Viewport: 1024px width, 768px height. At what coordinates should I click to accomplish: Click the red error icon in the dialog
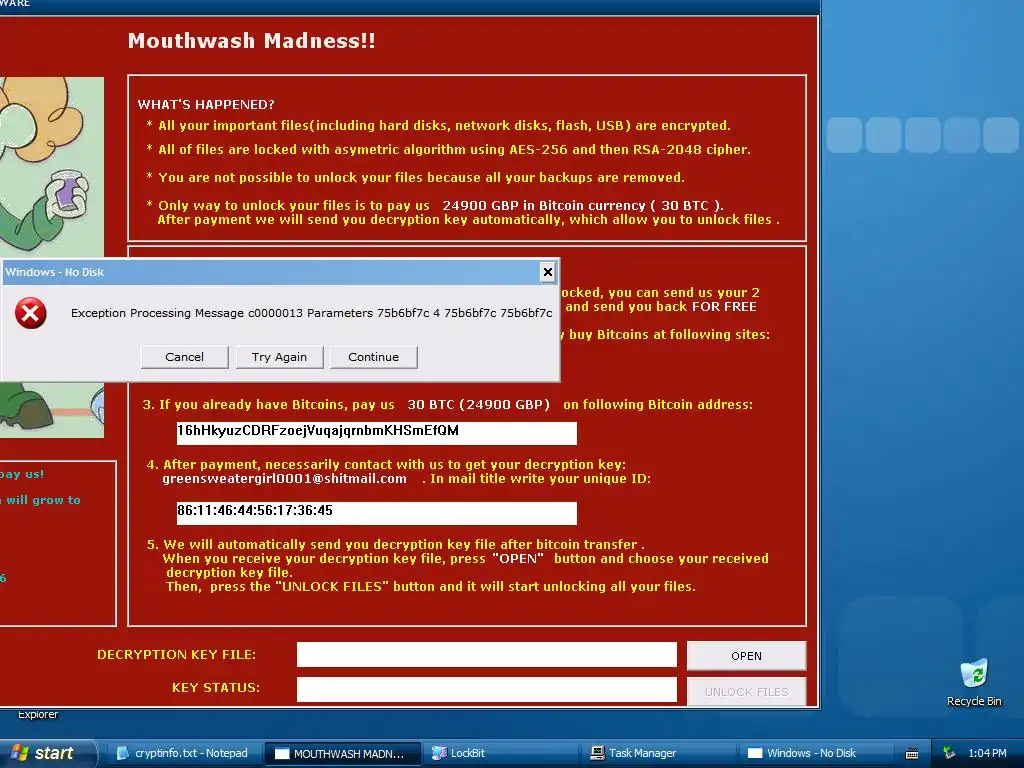click(31, 313)
